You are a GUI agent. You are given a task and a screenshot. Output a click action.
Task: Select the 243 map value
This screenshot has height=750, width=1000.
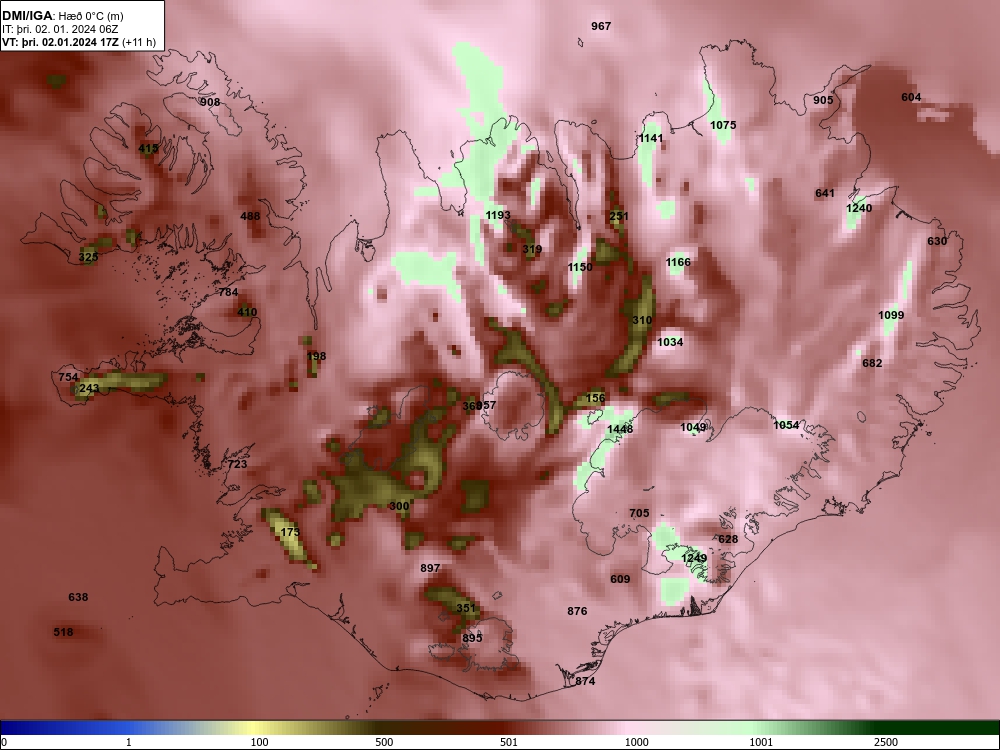[89, 388]
